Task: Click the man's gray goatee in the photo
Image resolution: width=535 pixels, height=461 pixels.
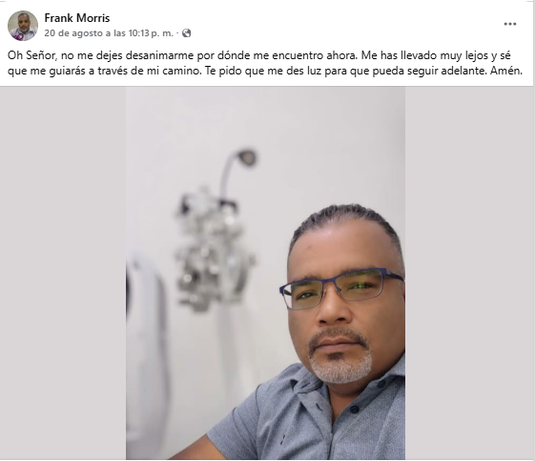Action: coord(341,365)
